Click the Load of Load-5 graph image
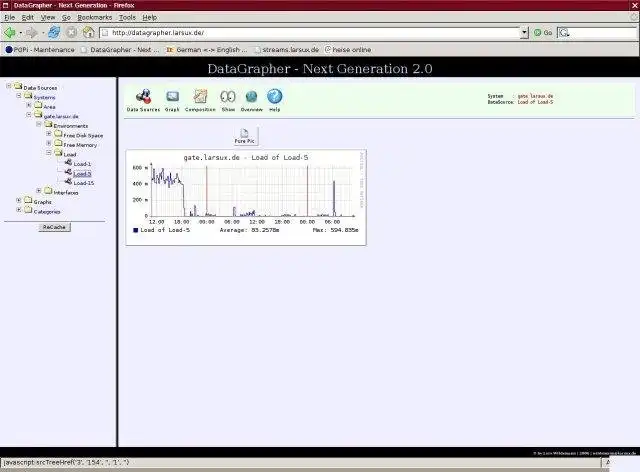The height and width of the screenshot is (472, 640). click(x=246, y=198)
